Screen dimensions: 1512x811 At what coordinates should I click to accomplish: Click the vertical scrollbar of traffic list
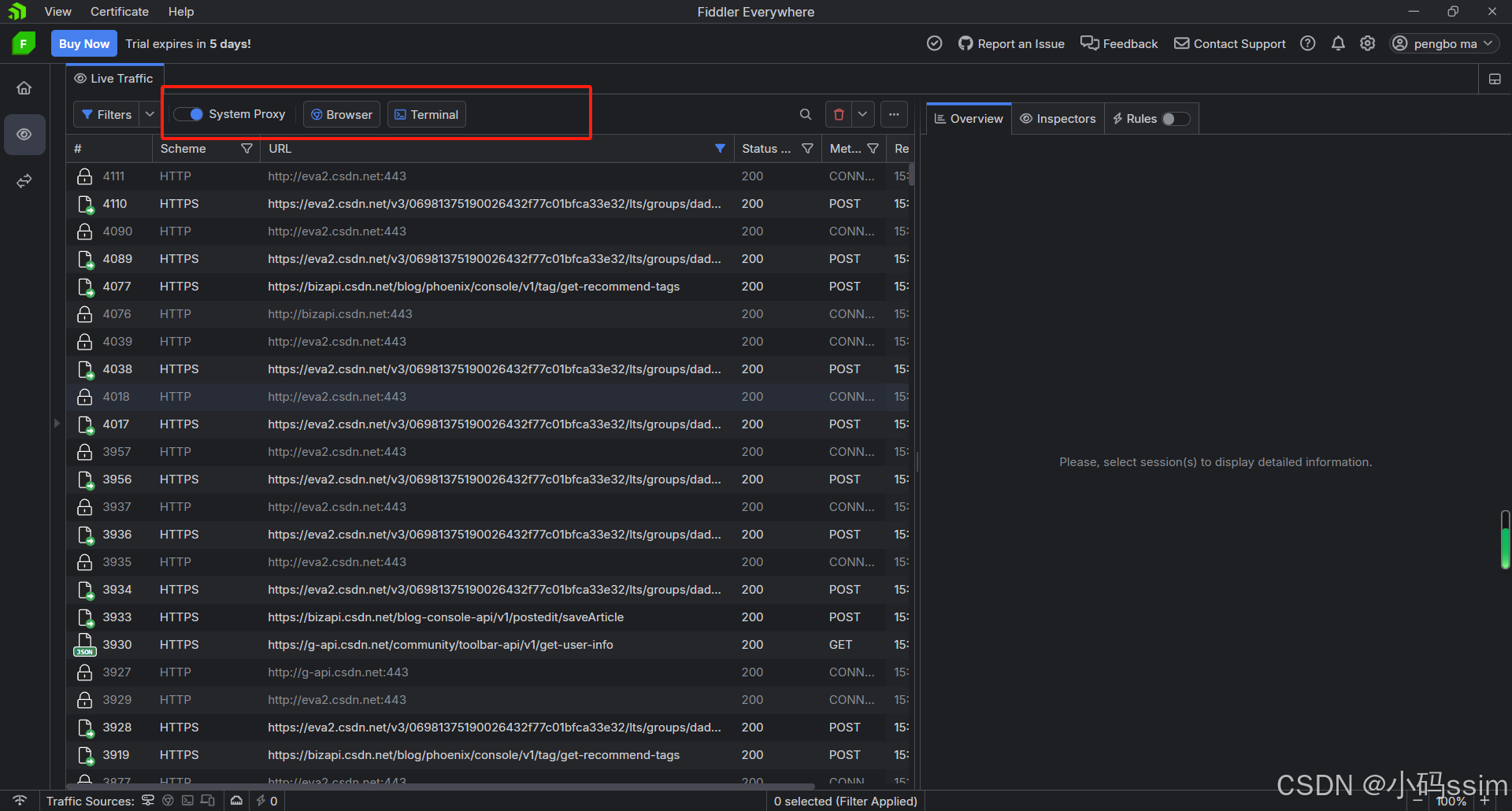pyautogui.click(x=912, y=174)
